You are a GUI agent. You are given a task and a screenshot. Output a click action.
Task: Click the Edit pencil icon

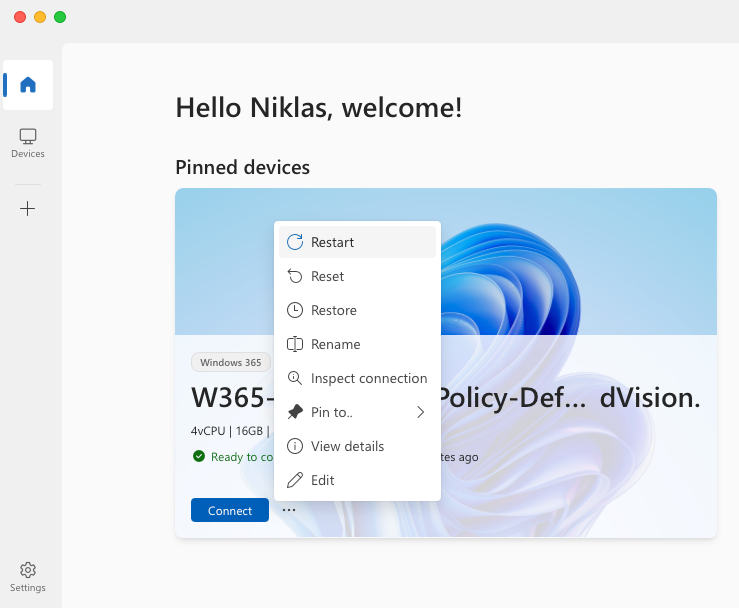295,480
